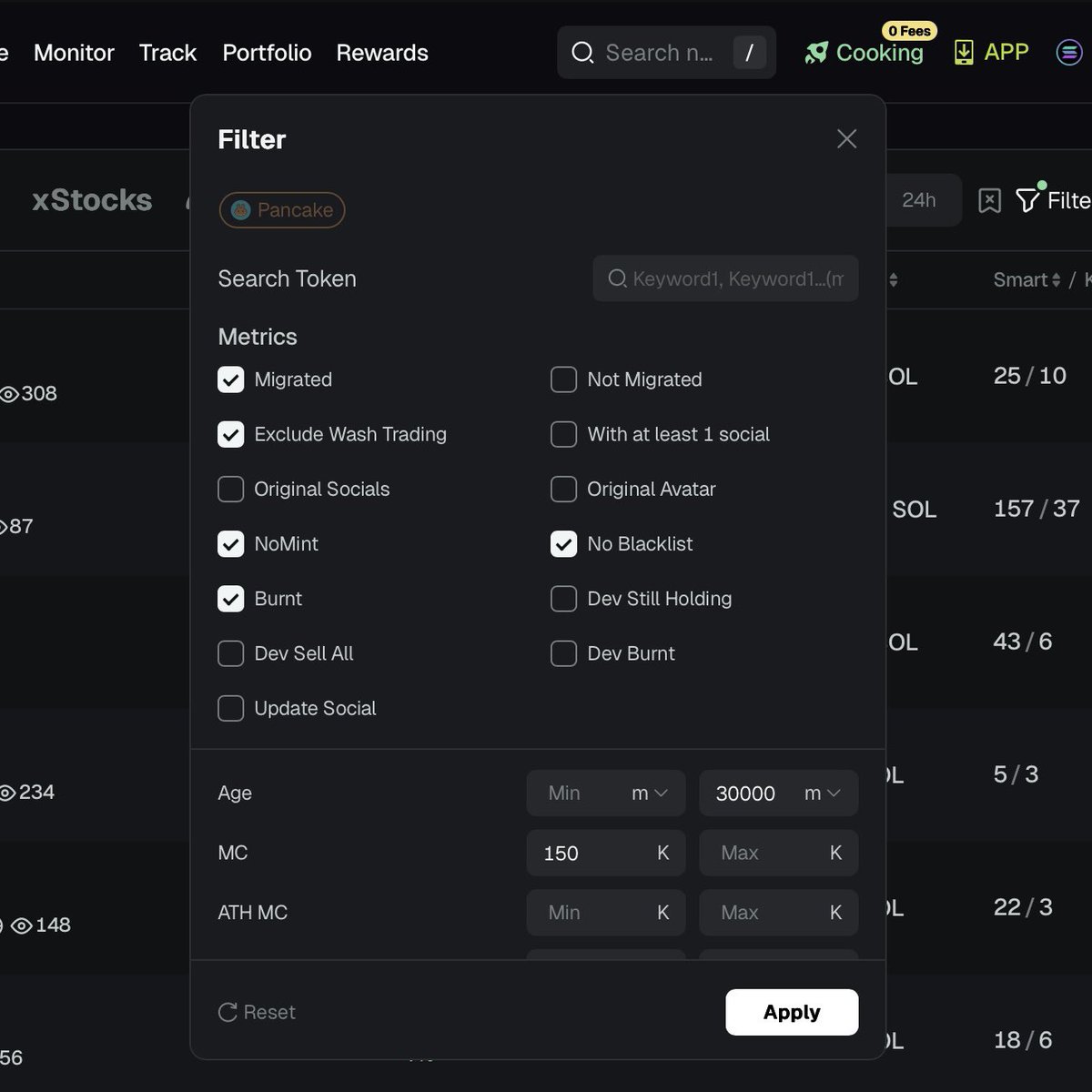
Task: Click the ATH MC Min input
Action: tap(605, 913)
